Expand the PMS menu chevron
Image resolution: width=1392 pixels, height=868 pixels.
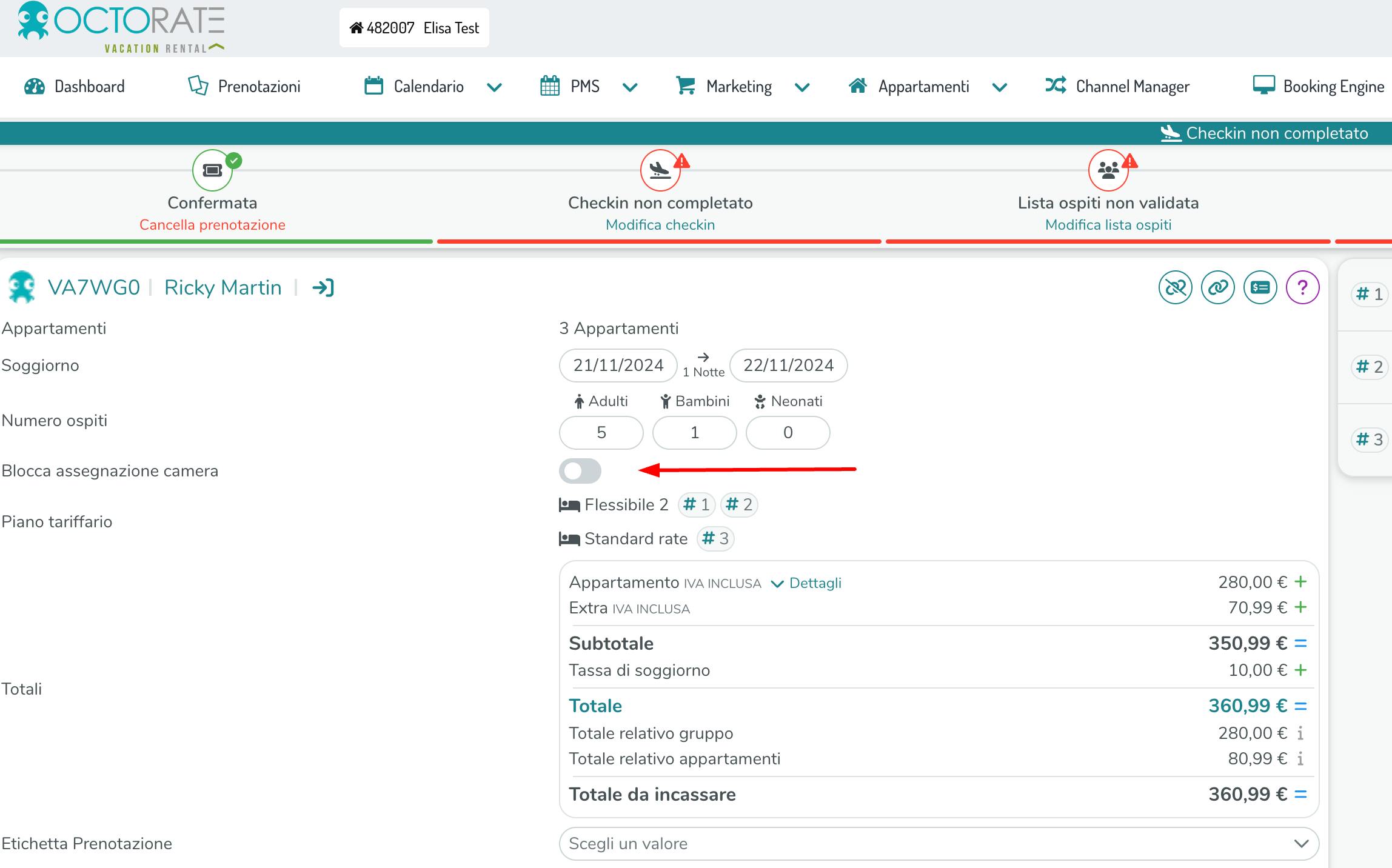(x=630, y=87)
